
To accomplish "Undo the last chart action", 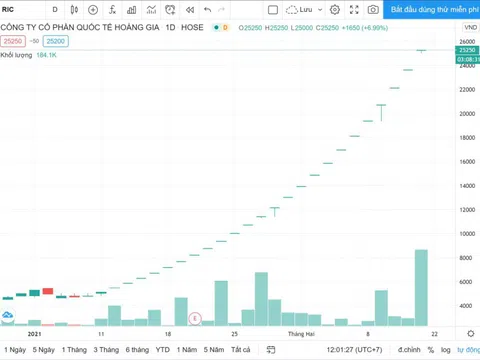I will (208, 10).
